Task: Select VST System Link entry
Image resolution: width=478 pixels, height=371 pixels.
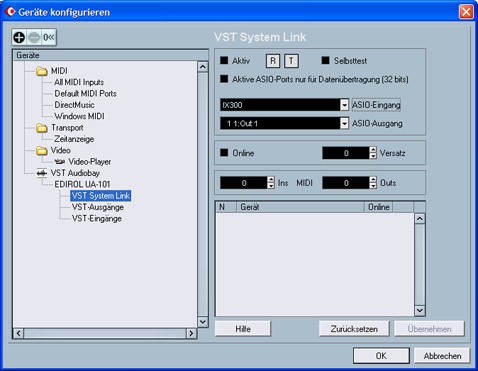Action: click(x=101, y=196)
